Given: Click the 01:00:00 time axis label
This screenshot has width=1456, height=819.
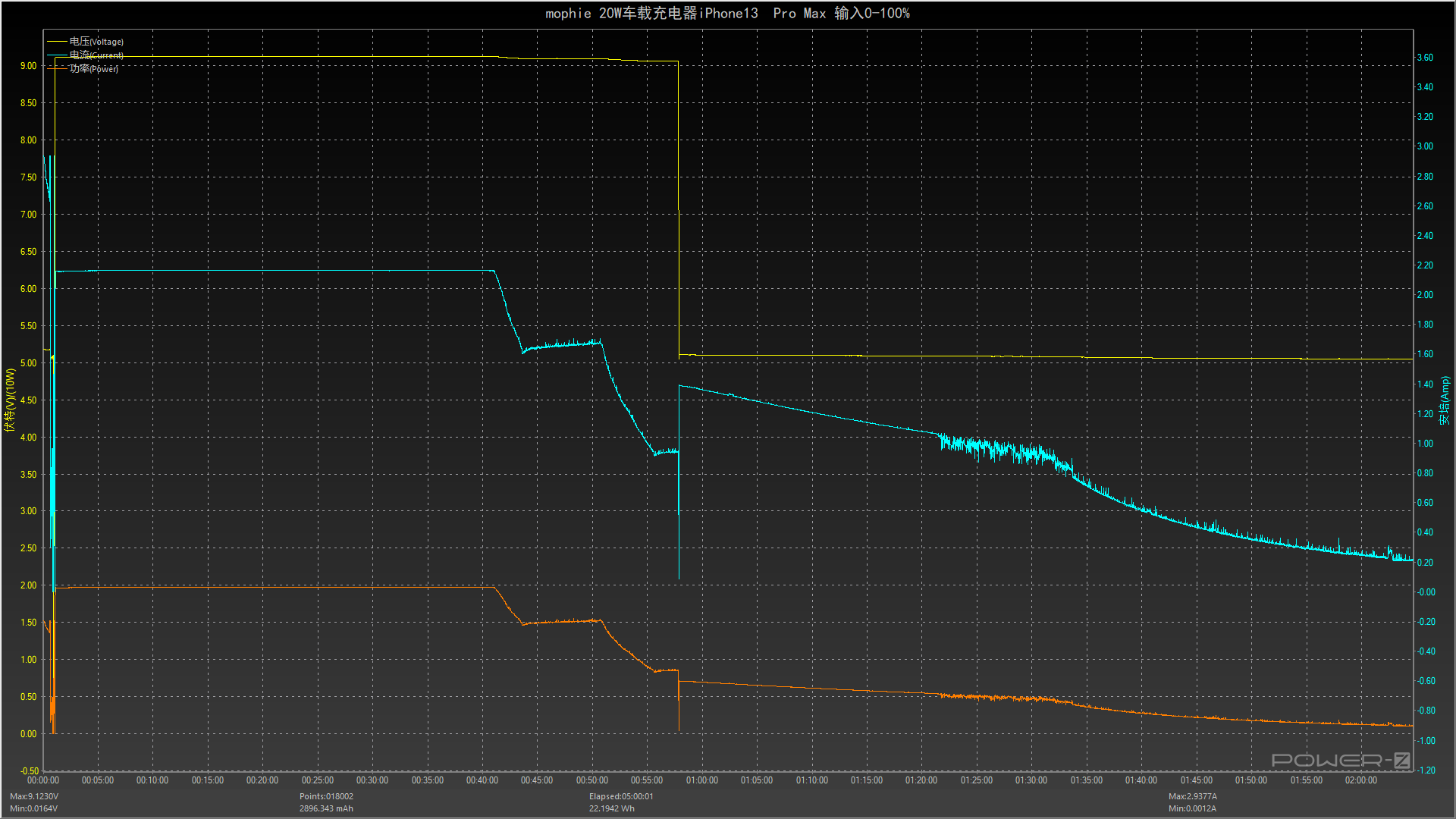Looking at the screenshot, I should tap(702, 780).
